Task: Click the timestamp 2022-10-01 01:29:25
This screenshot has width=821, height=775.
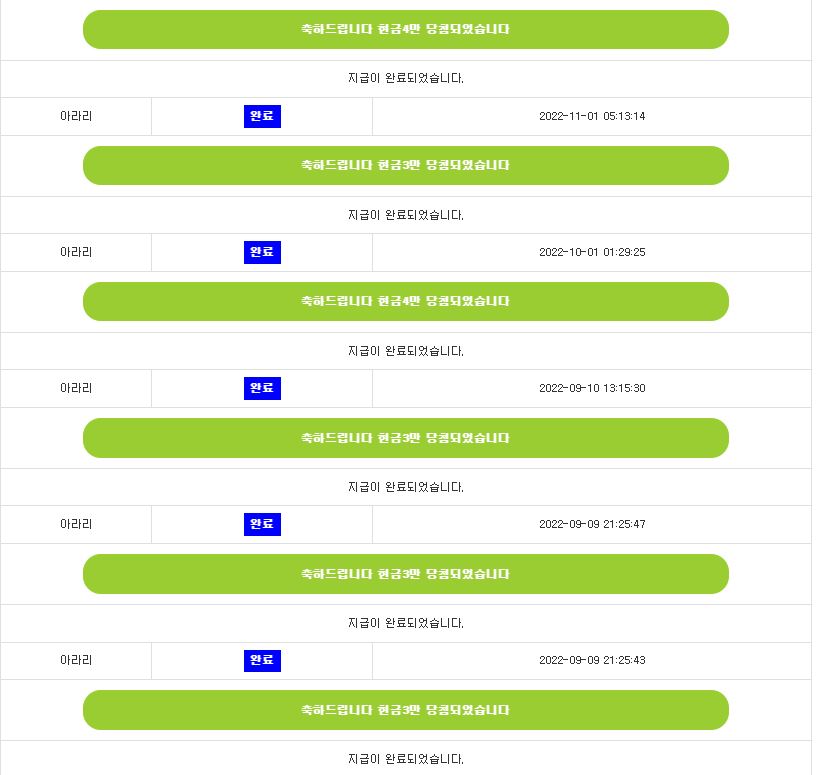Action: click(592, 252)
